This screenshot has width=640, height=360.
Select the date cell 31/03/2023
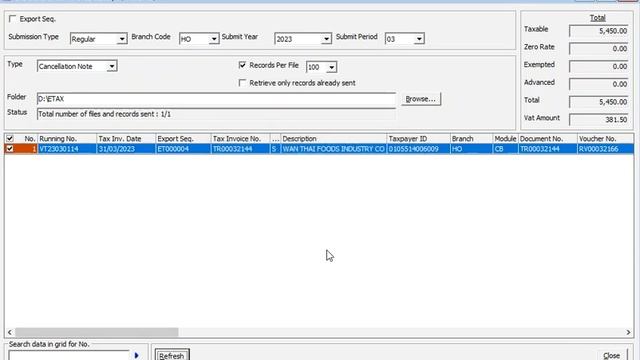[x=126, y=149]
